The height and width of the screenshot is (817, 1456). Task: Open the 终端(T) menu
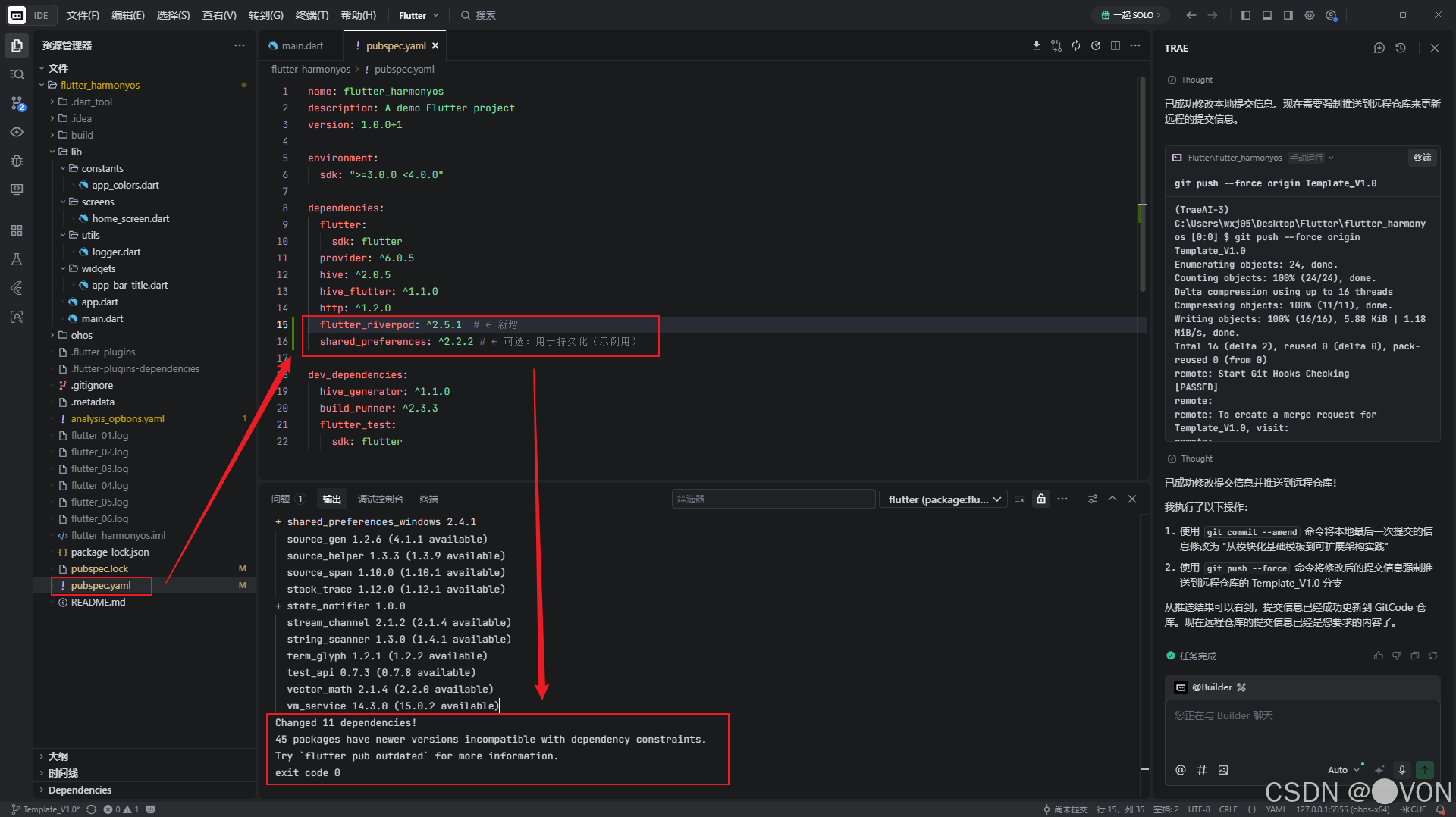pos(312,15)
